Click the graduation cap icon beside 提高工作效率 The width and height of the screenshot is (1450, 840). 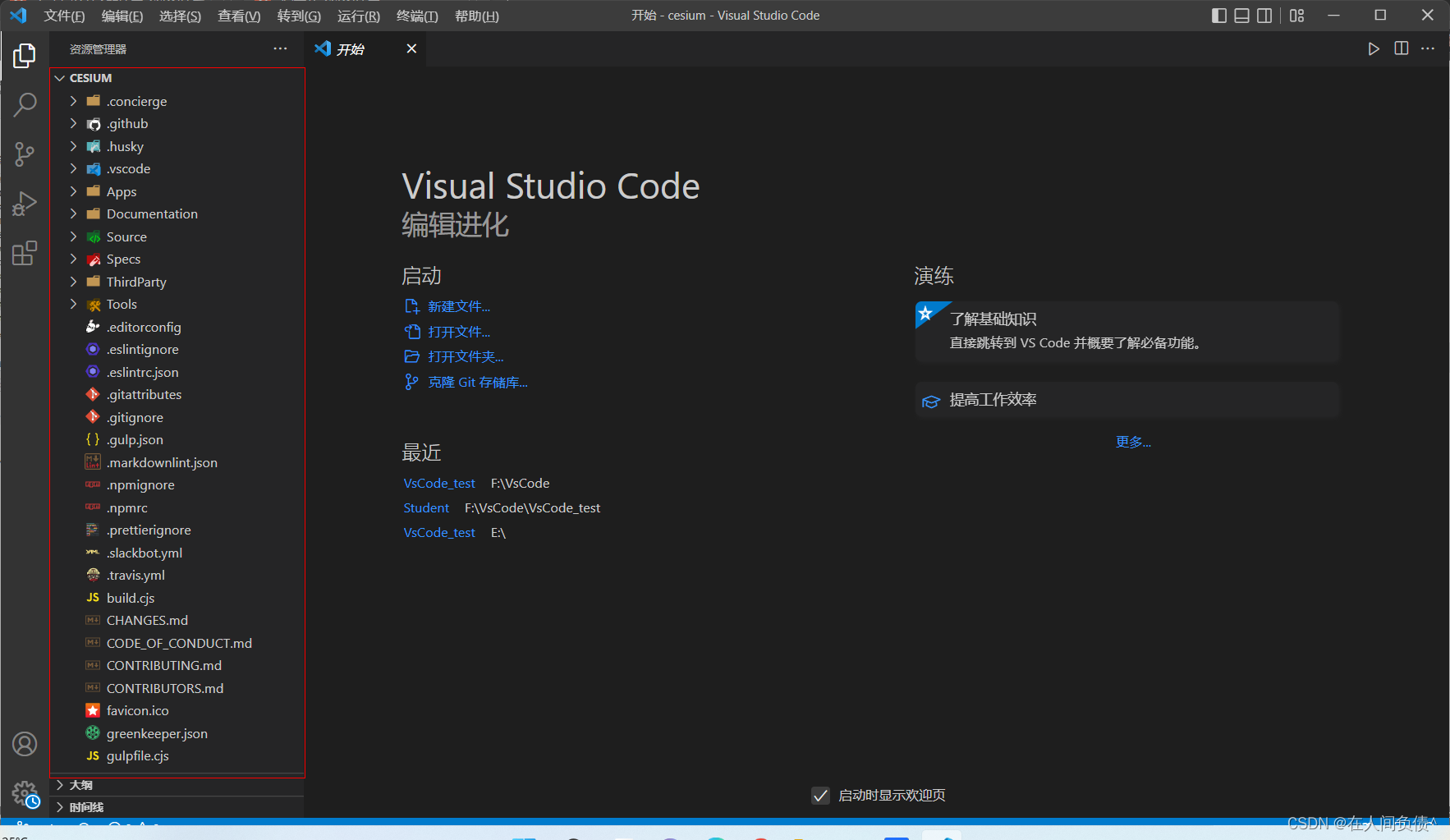click(x=931, y=401)
